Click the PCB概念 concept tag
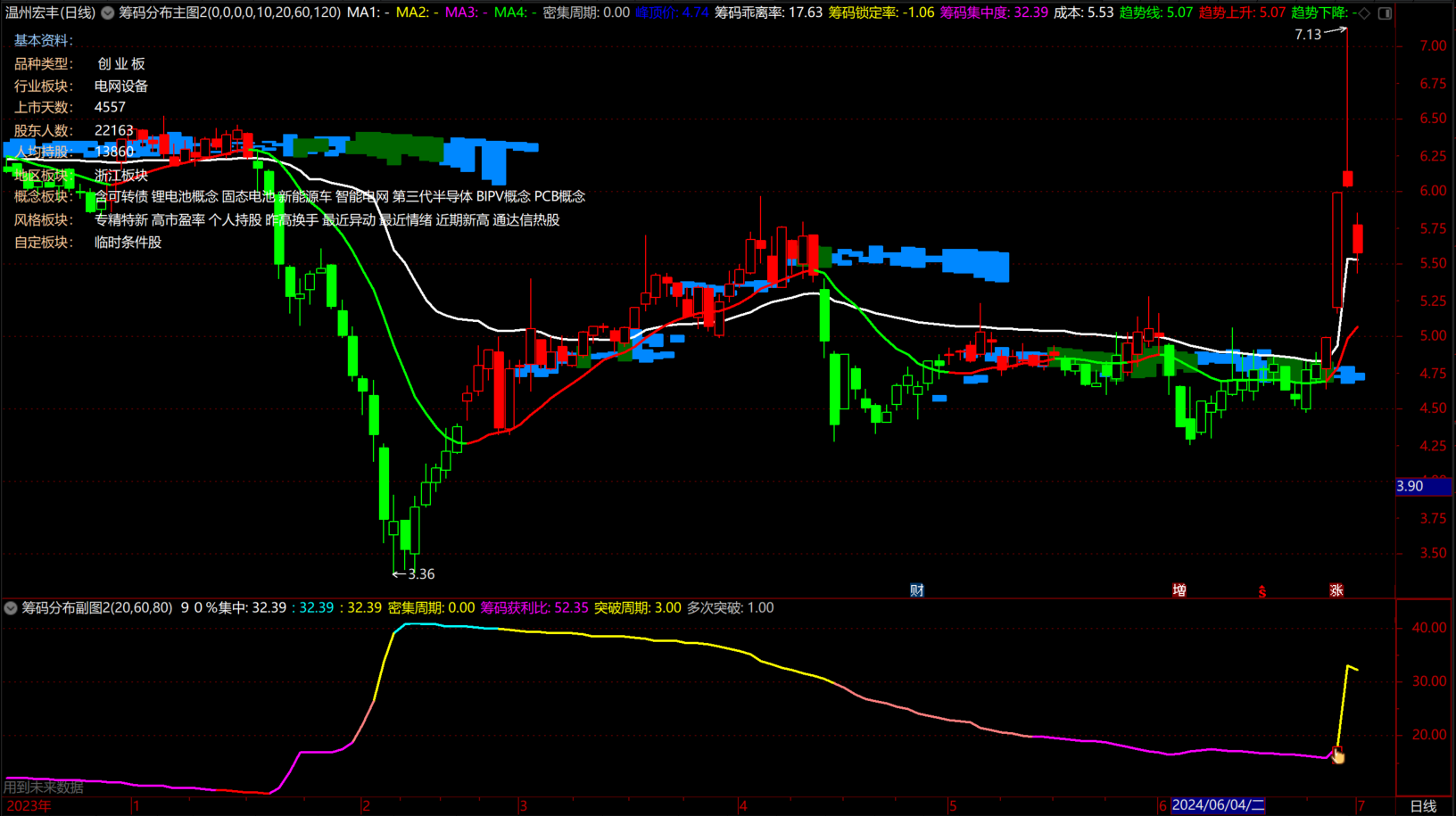Viewport: 1456px width, 816px height. tap(560, 196)
